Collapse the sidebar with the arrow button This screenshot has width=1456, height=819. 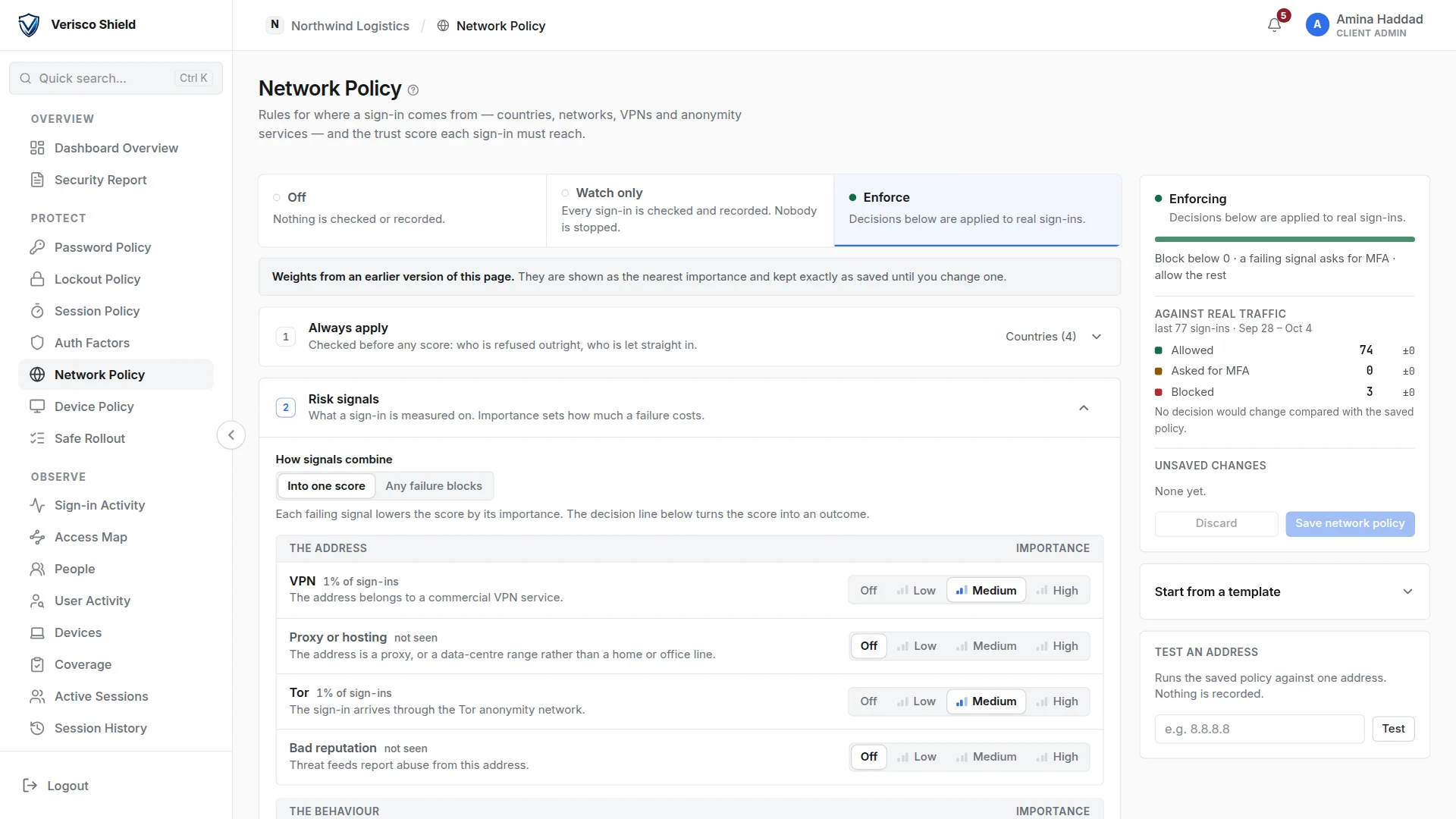231,435
